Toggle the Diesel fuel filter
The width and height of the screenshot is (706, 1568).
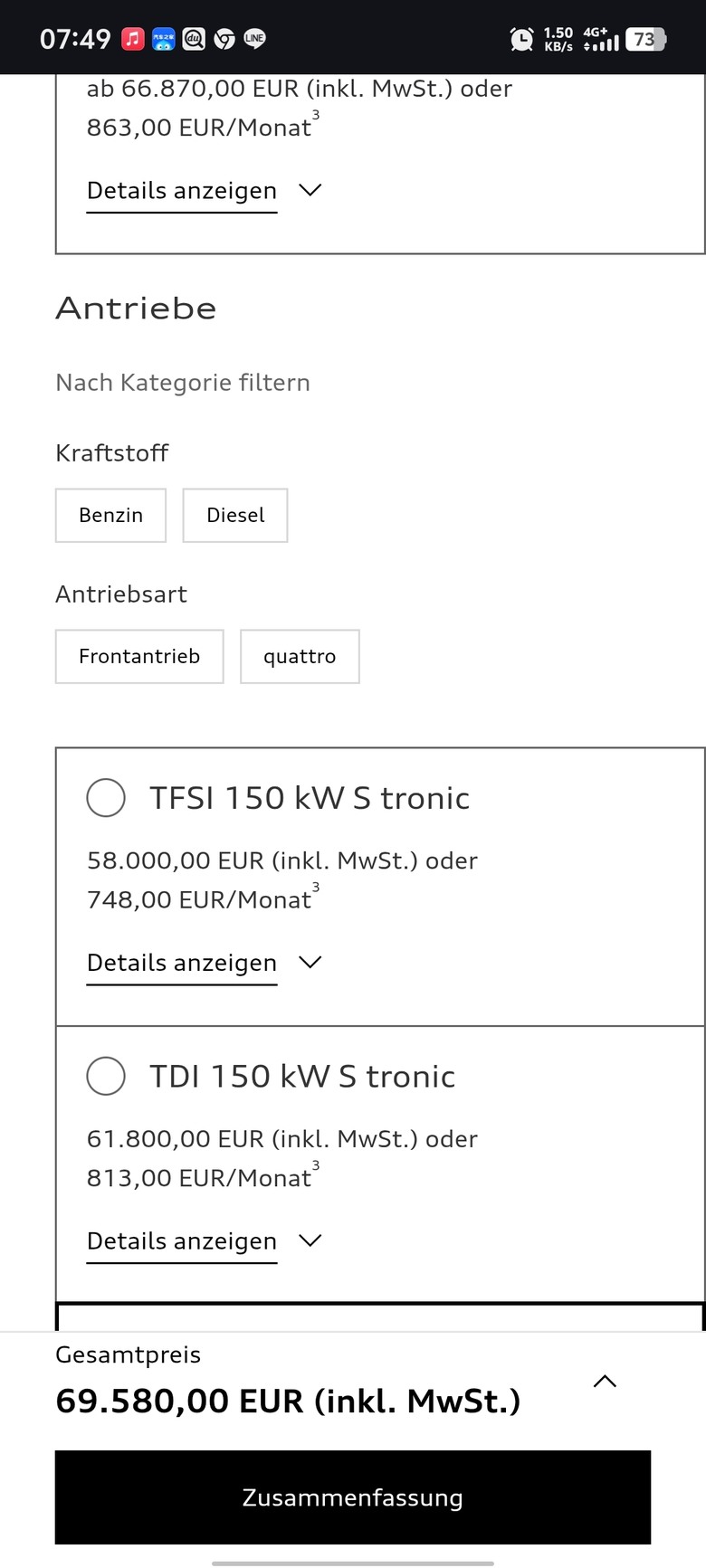point(235,516)
